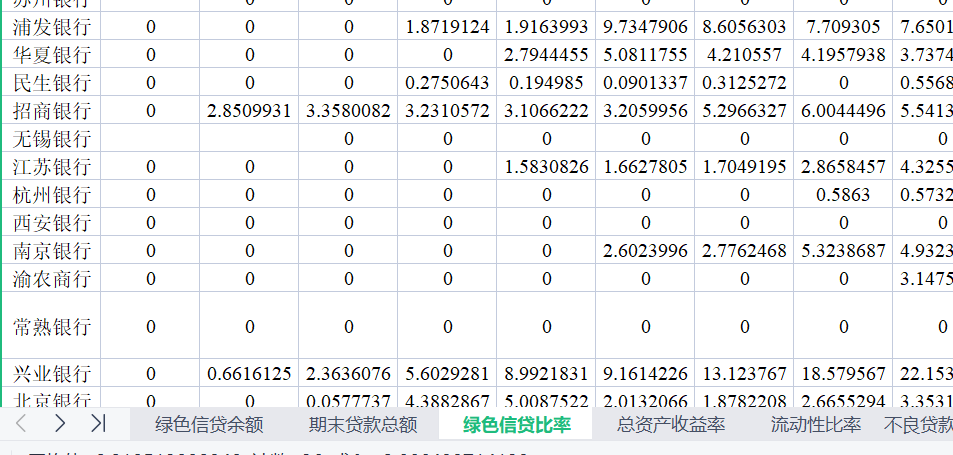Screen dimensions: 953x455
Task: Click cell with value 1.6627805
Action: click(x=645, y=166)
